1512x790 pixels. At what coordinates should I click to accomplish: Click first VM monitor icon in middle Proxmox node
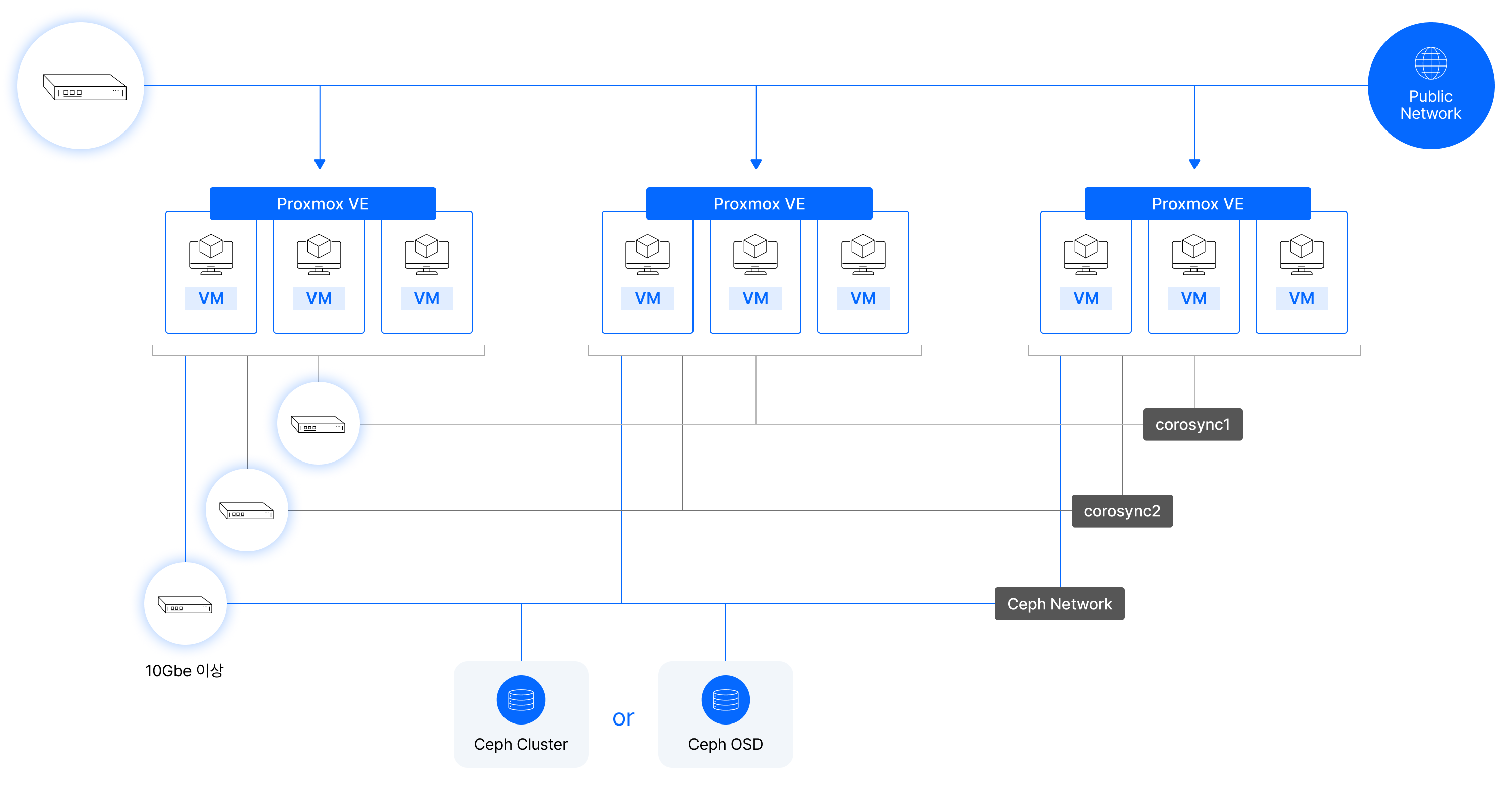pyautogui.click(x=648, y=254)
